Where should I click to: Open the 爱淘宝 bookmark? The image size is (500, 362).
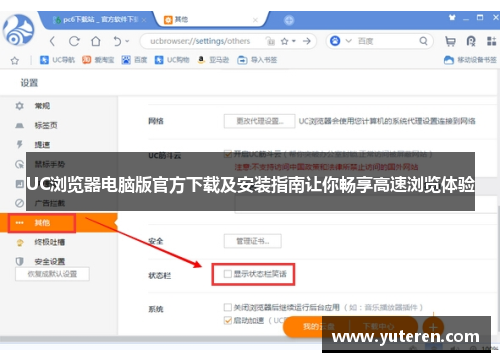pos(98,60)
